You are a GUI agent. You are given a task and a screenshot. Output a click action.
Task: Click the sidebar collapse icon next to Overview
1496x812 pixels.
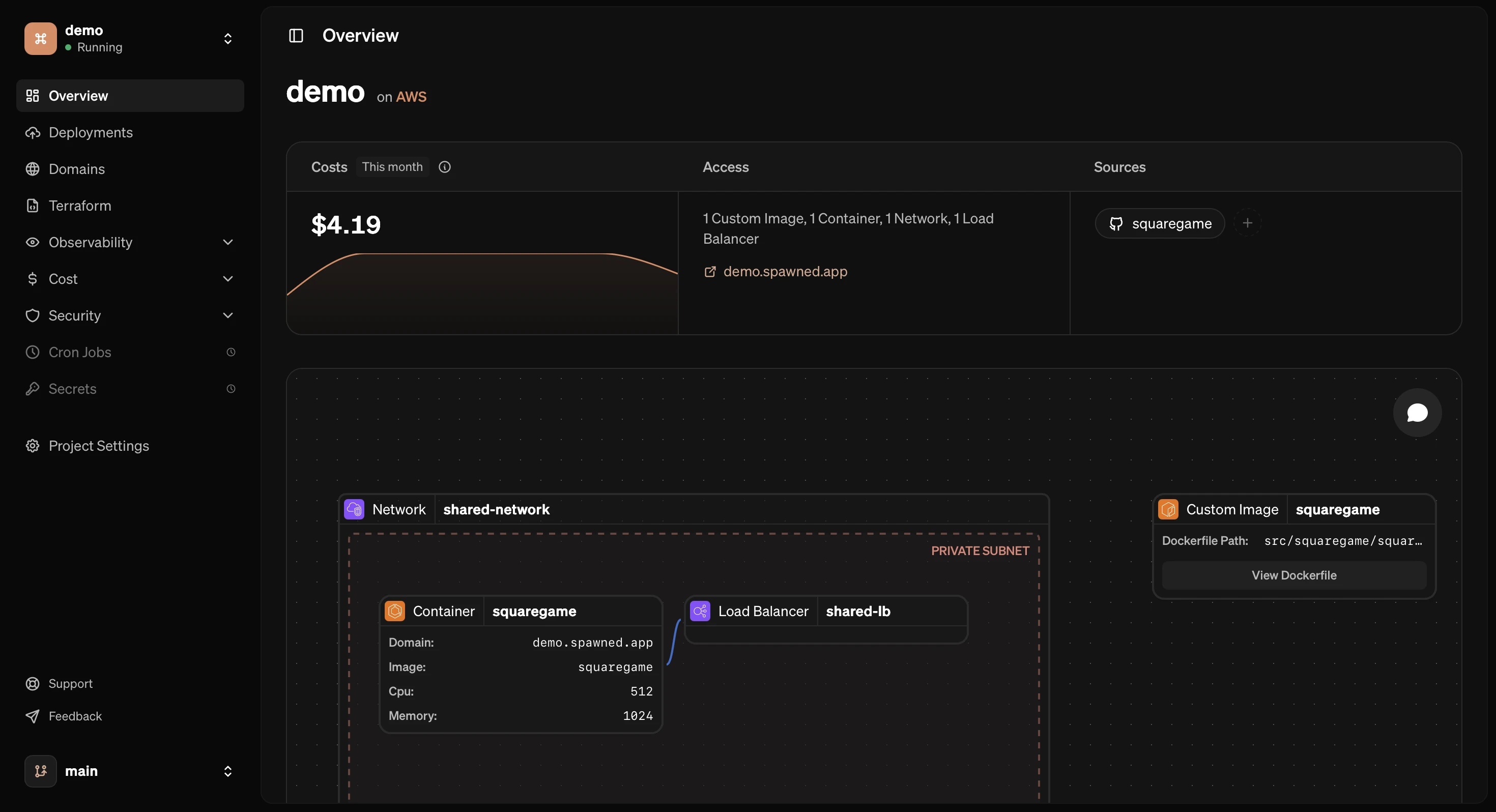pyautogui.click(x=296, y=36)
